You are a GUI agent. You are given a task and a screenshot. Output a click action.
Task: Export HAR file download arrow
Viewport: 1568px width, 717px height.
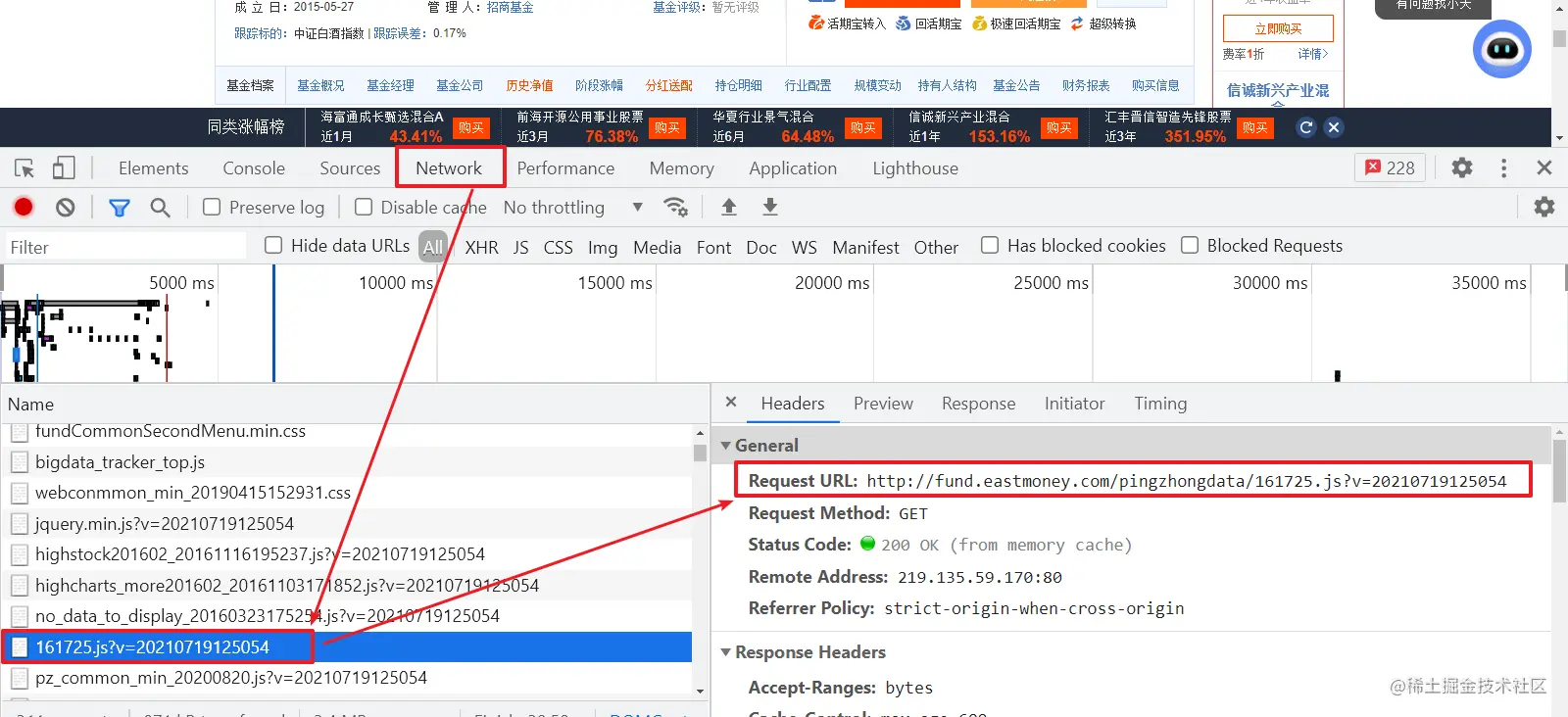[770, 207]
